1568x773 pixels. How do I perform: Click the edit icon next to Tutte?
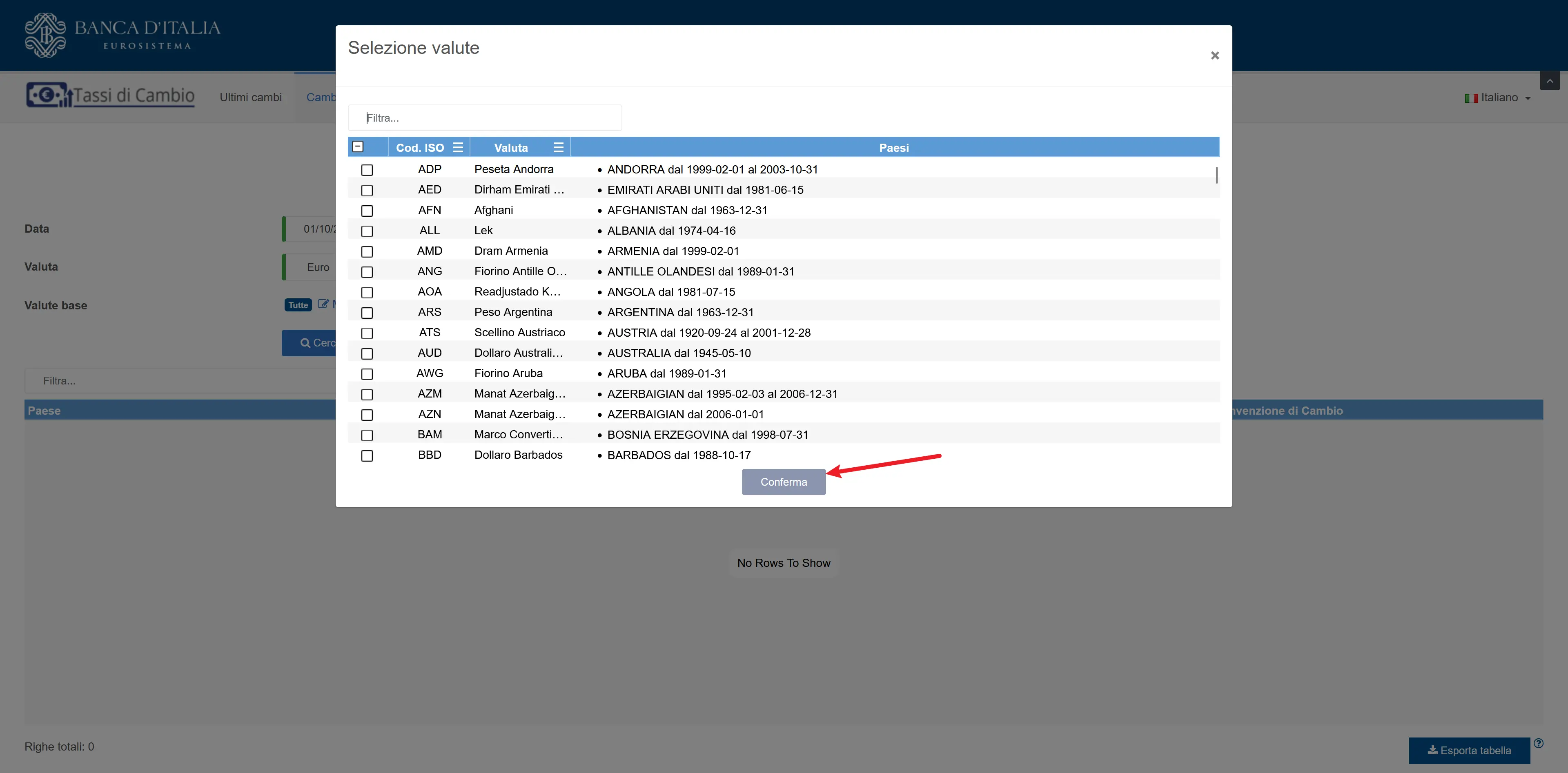[x=323, y=304]
